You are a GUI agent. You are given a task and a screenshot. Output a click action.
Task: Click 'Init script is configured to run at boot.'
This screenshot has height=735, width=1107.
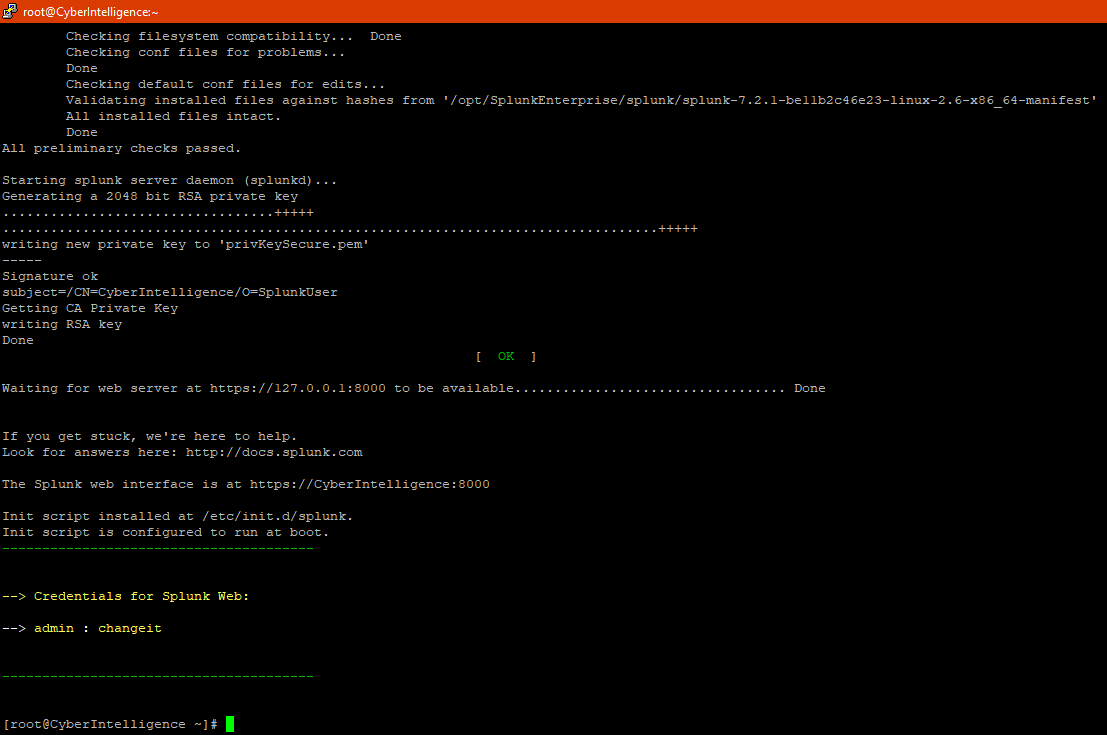(x=165, y=532)
